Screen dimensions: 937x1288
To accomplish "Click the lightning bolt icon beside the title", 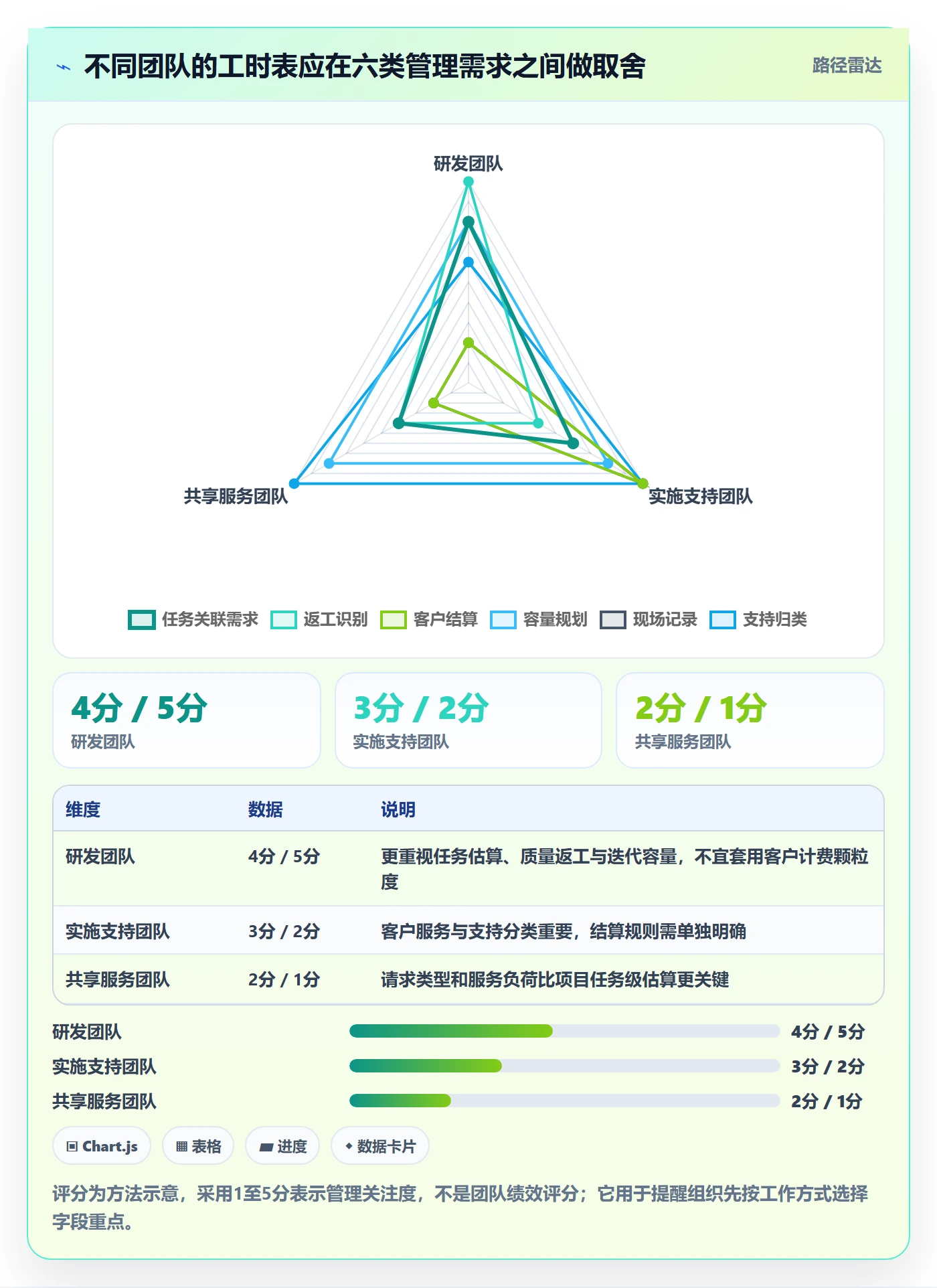I will pyautogui.click(x=64, y=67).
